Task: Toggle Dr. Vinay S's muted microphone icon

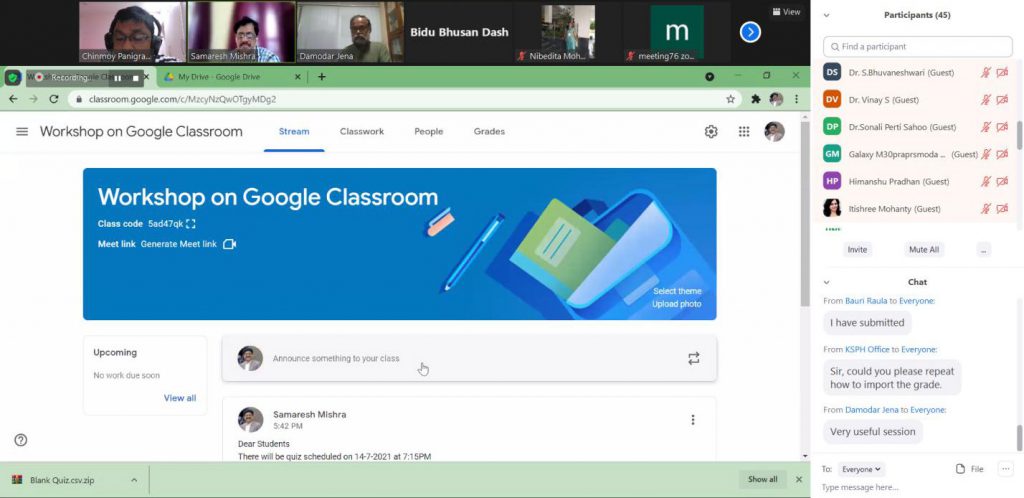Action: [x=985, y=100]
